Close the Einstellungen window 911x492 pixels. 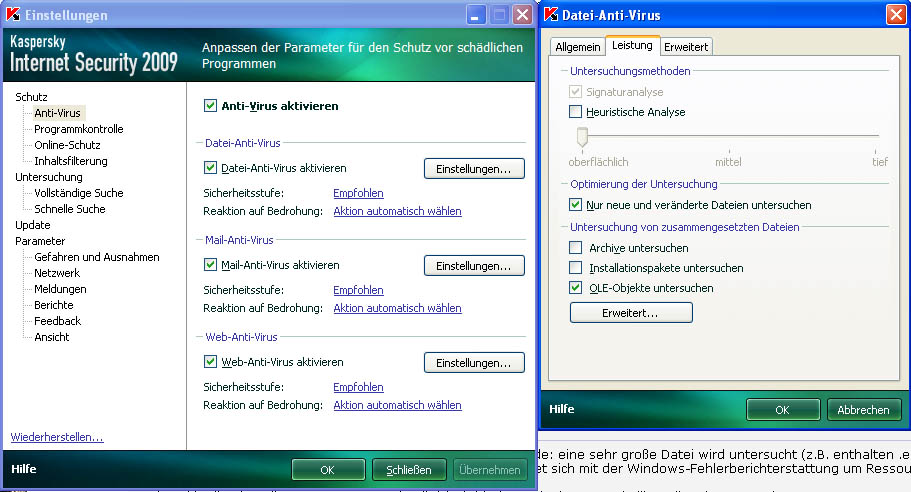tap(523, 15)
